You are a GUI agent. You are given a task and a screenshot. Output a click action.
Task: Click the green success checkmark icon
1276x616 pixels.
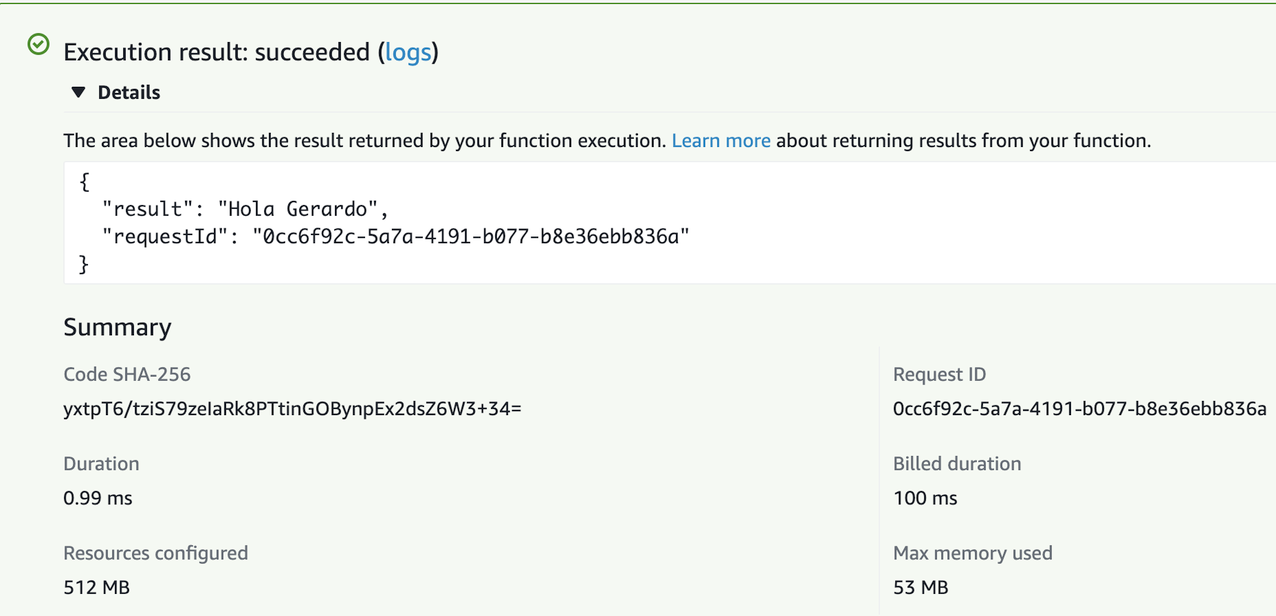(x=38, y=44)
